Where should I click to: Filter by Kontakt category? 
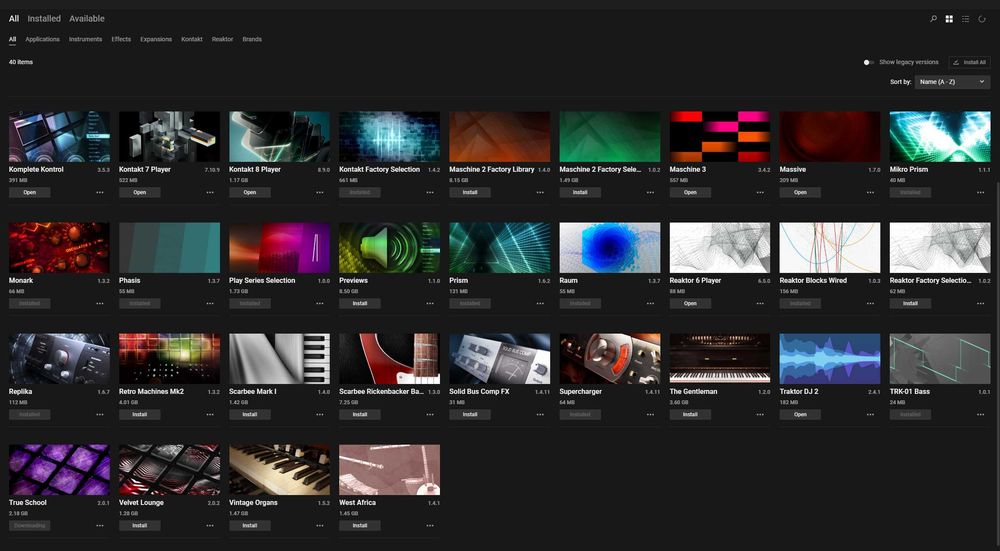click(192, 40)
